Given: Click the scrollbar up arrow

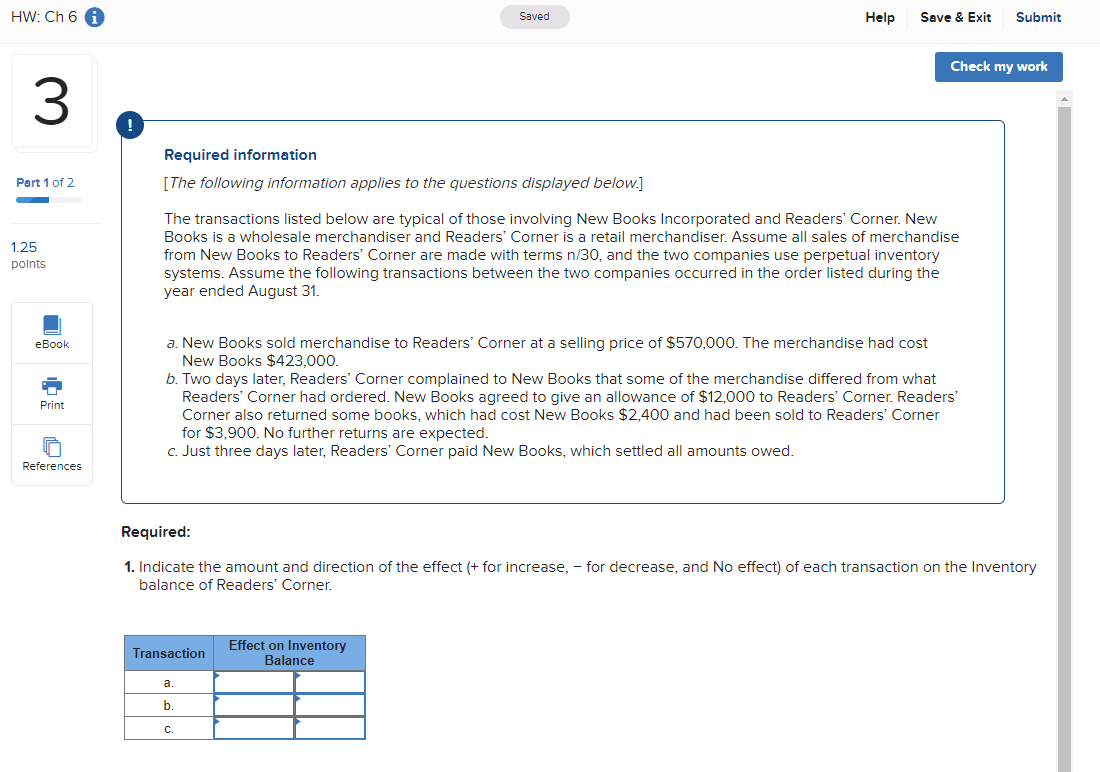Looking at the screenshot, I should 1064,99.
